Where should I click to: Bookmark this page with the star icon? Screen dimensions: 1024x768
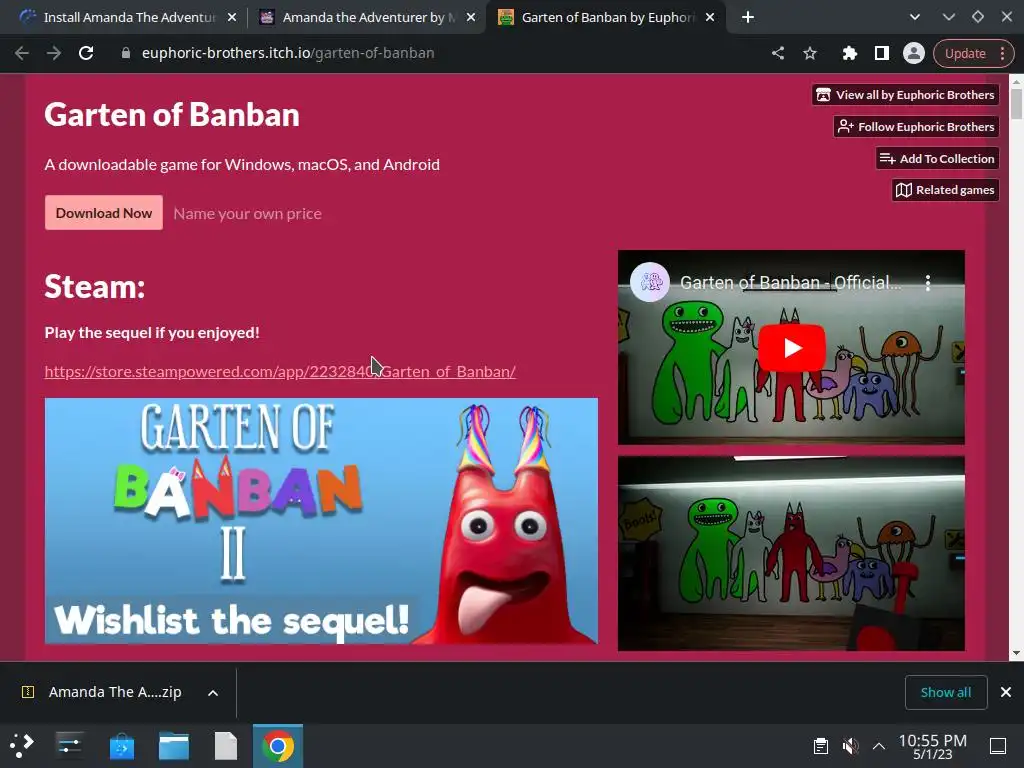click(x=810, y=53)
